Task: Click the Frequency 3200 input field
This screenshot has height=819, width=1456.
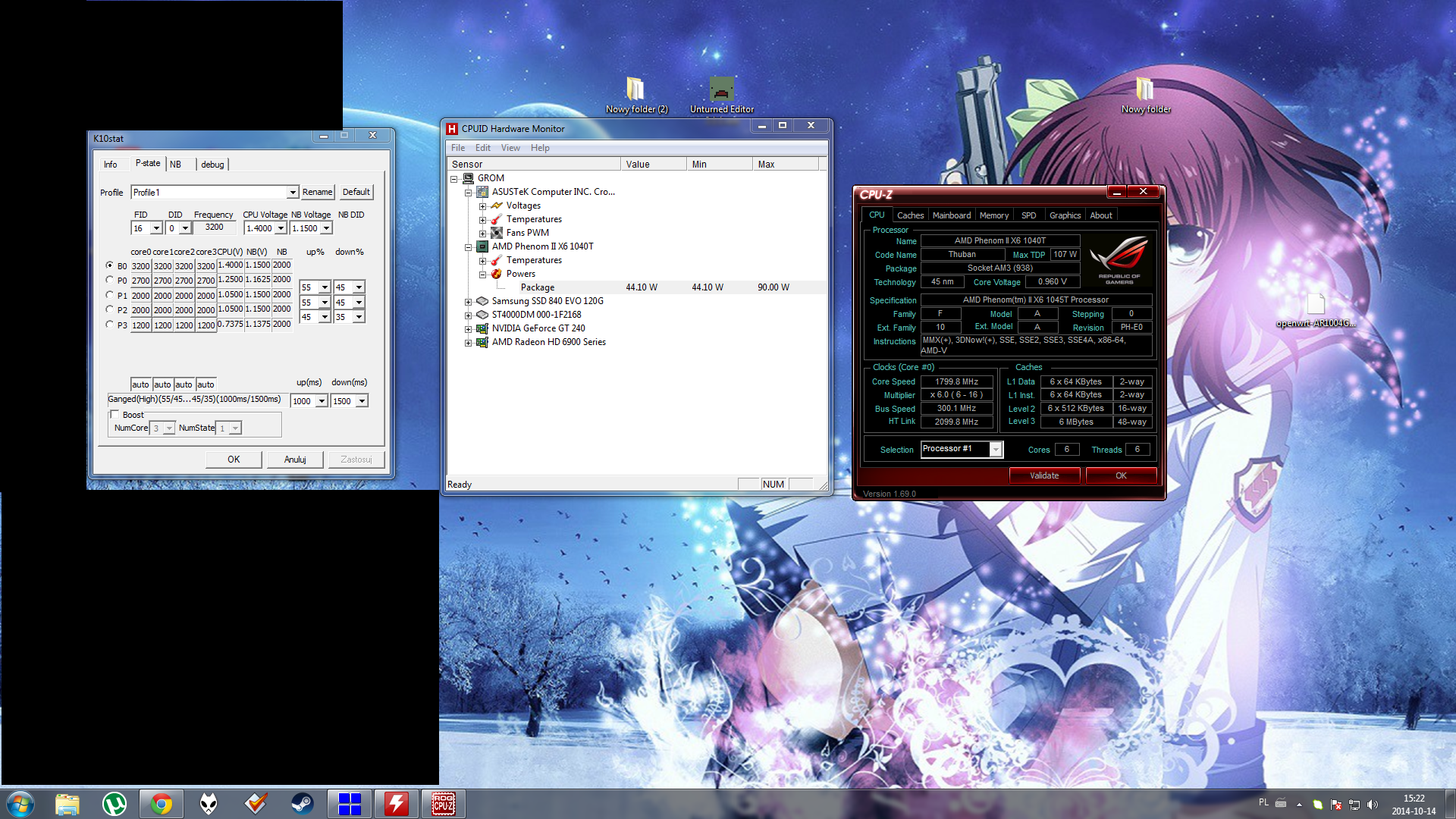Action: click(x=215, y=227)
